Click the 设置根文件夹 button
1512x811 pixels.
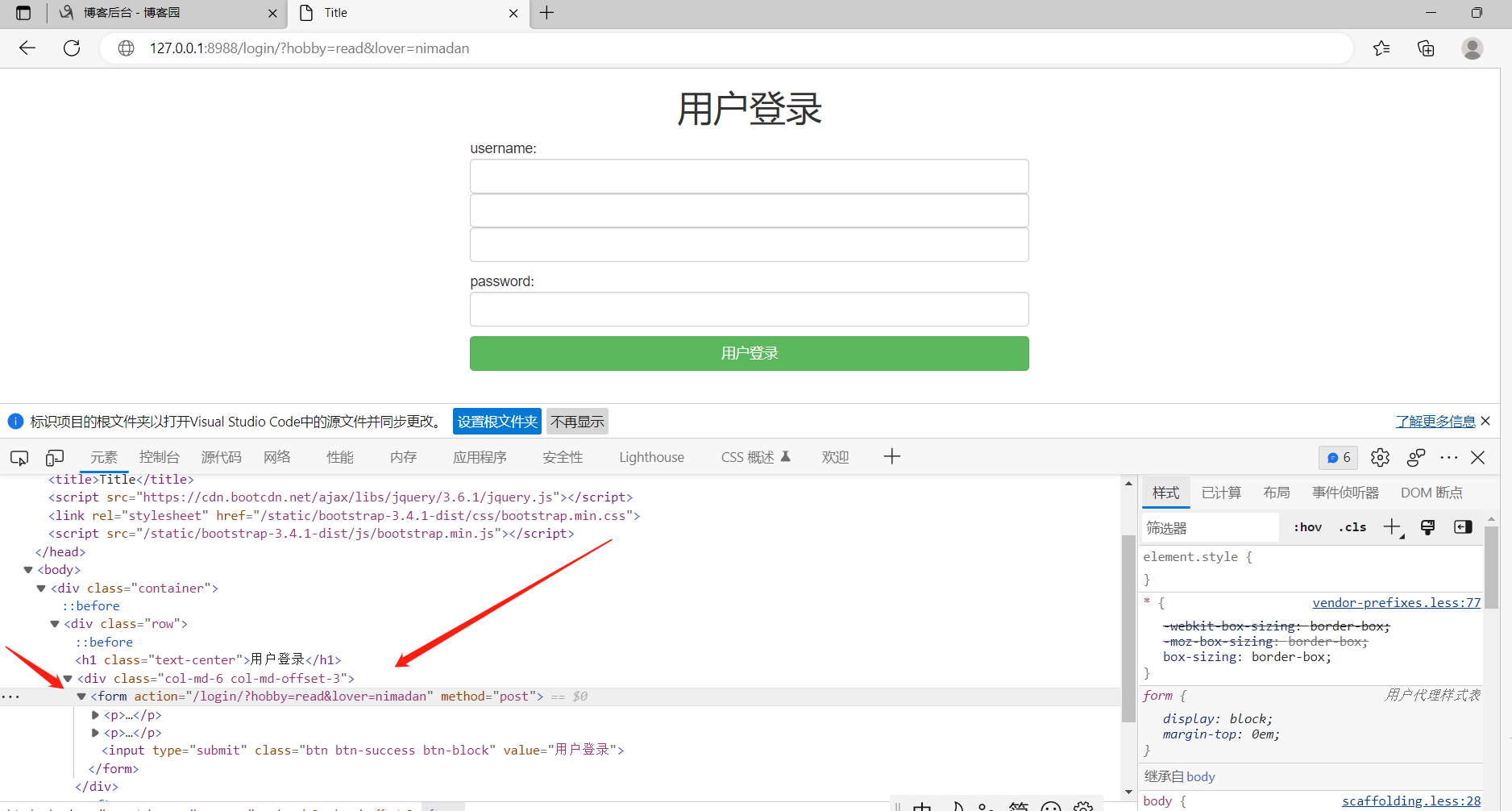click(x=497, y=422)
